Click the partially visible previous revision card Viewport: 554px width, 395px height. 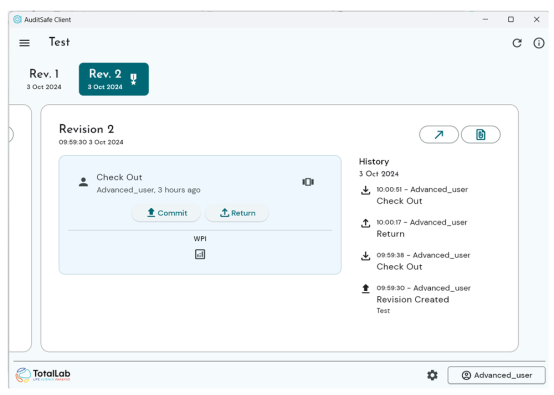20,228
